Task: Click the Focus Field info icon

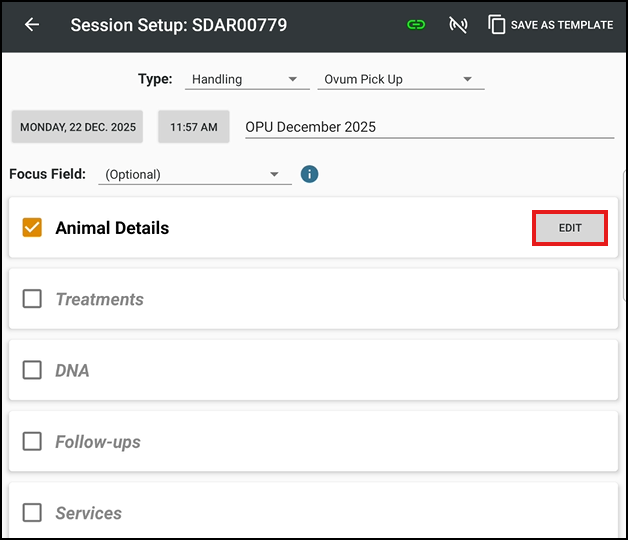Action: (x=310, y=174)
